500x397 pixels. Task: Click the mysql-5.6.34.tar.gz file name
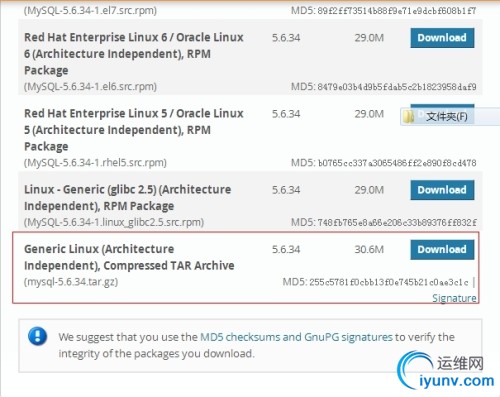tap(71, 282)
